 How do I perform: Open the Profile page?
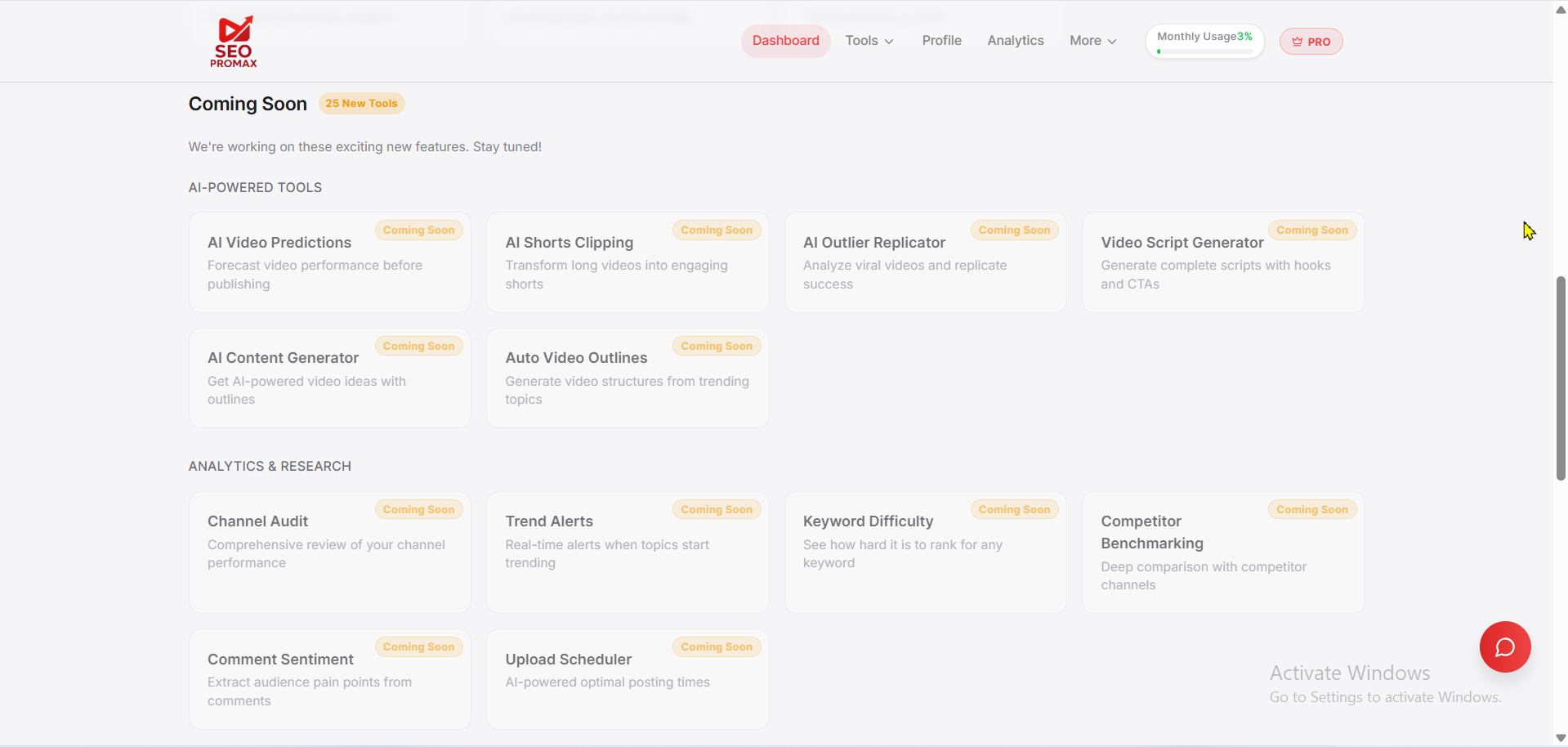pyautogui.click(x=941, y=40)
